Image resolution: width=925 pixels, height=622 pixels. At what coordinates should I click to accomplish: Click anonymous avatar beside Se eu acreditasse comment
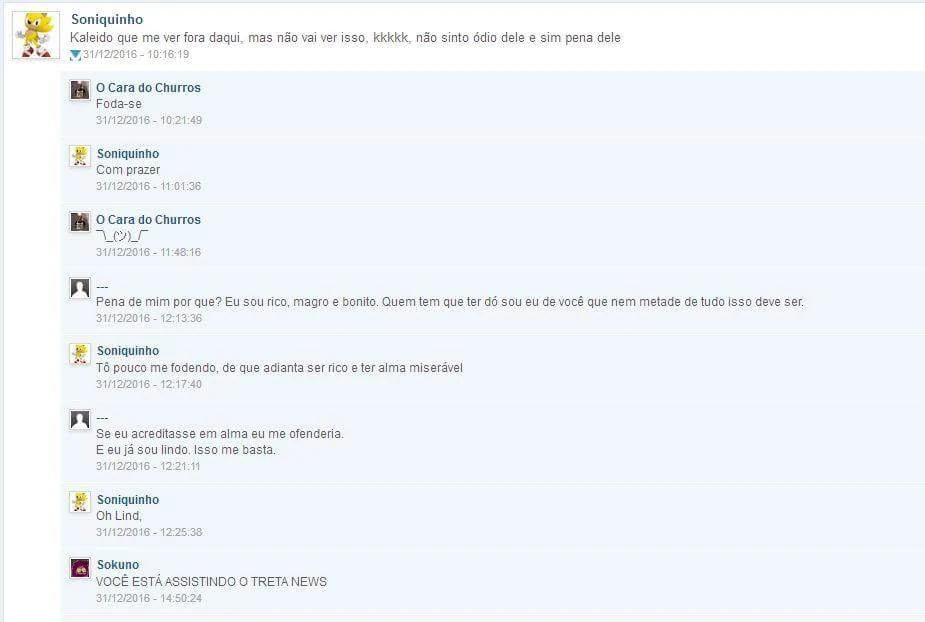point(80,420)
